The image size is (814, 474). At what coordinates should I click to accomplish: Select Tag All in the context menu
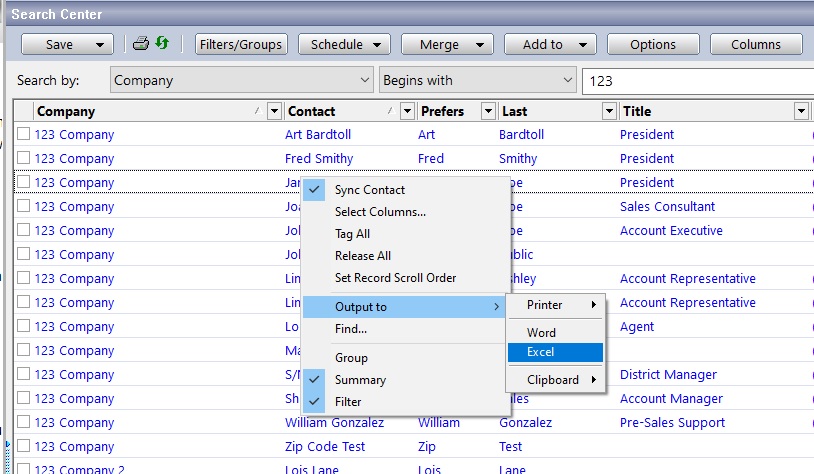(x=352, y=234)
